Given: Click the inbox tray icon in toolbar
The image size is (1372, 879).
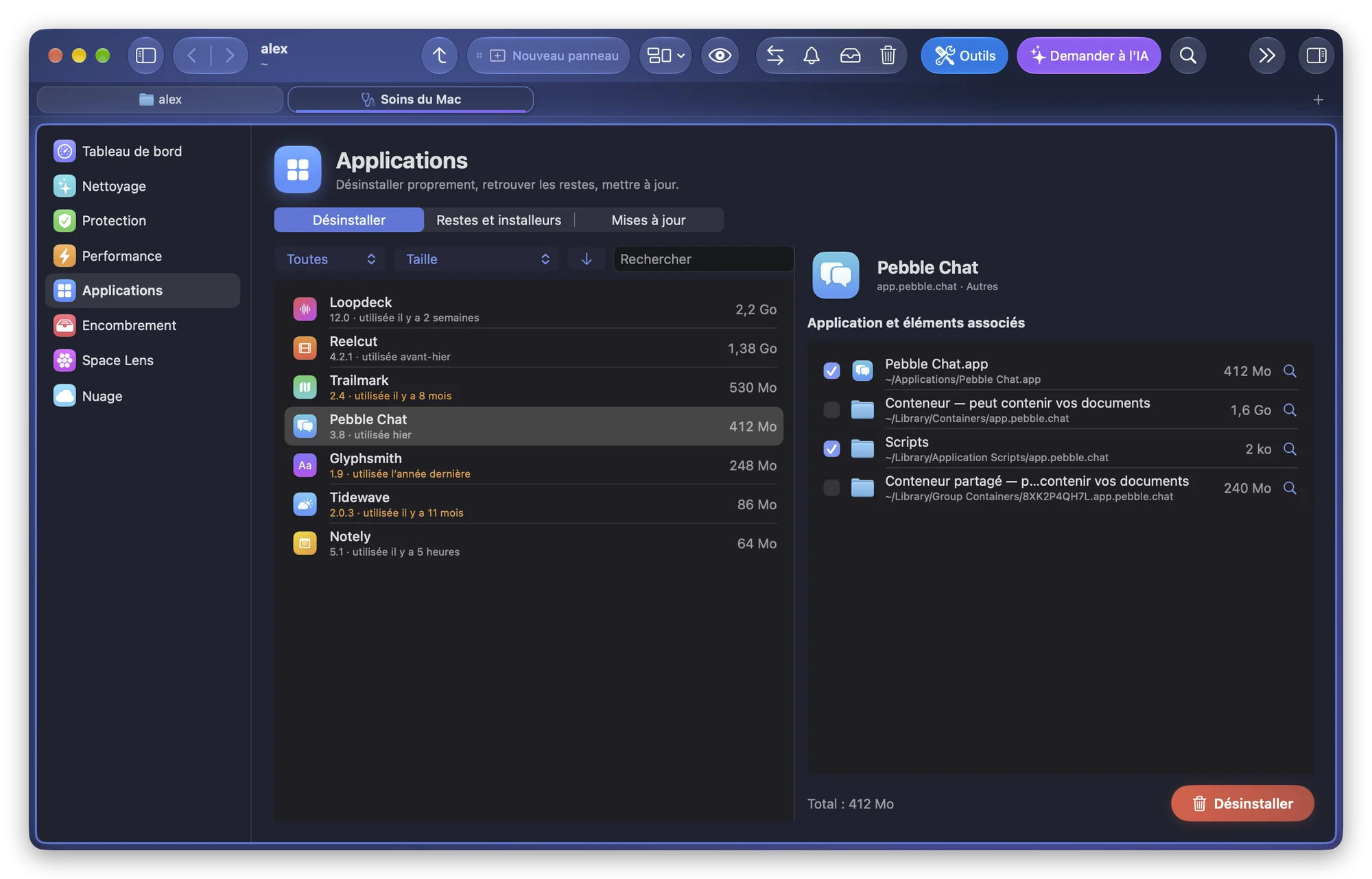Looking at the screenshot, I should 850,56.
